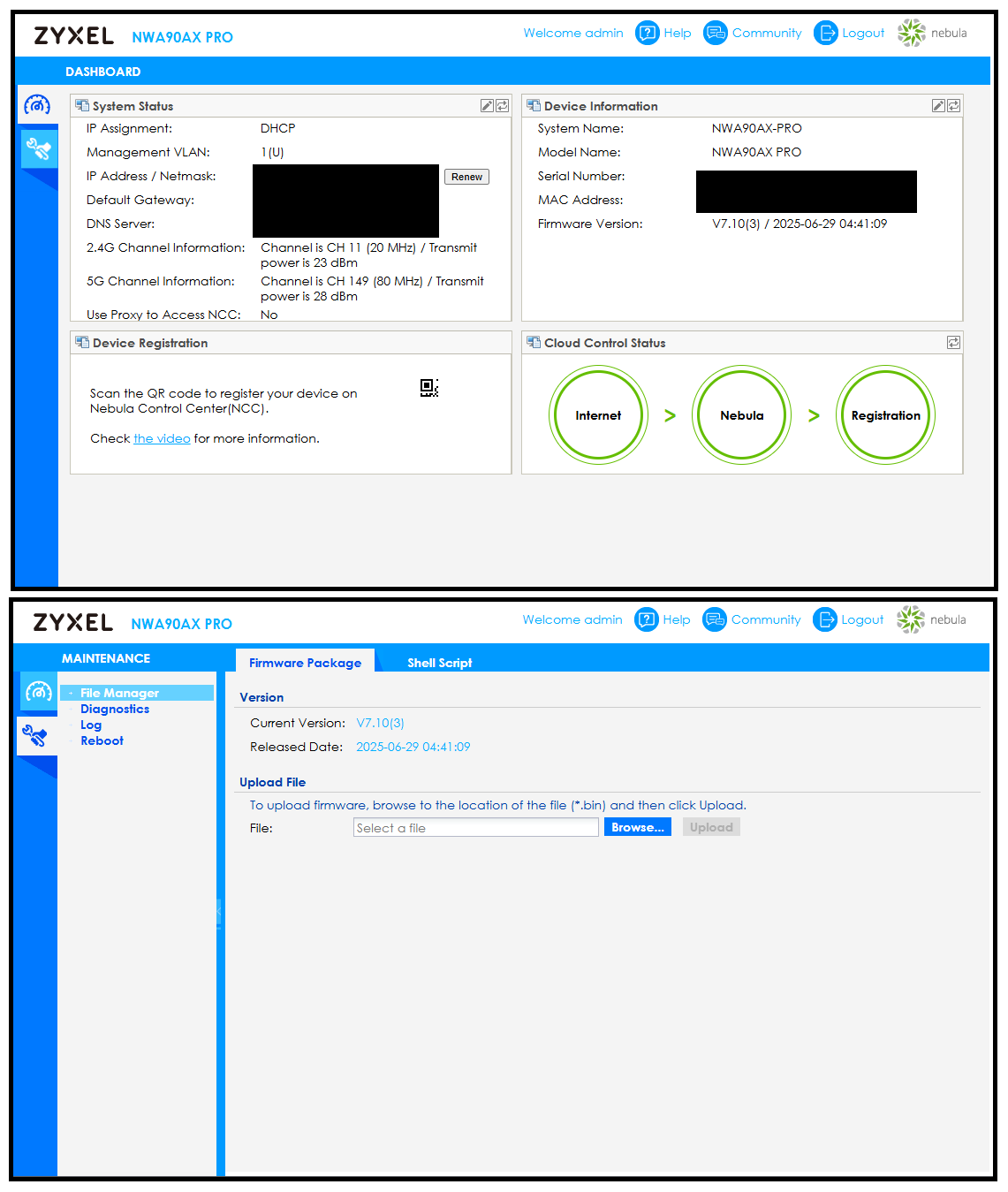This screenshot has height=1192, width=1008.
Task: Click Management VLAN value 1(U)
Action: tap(272, 152)
